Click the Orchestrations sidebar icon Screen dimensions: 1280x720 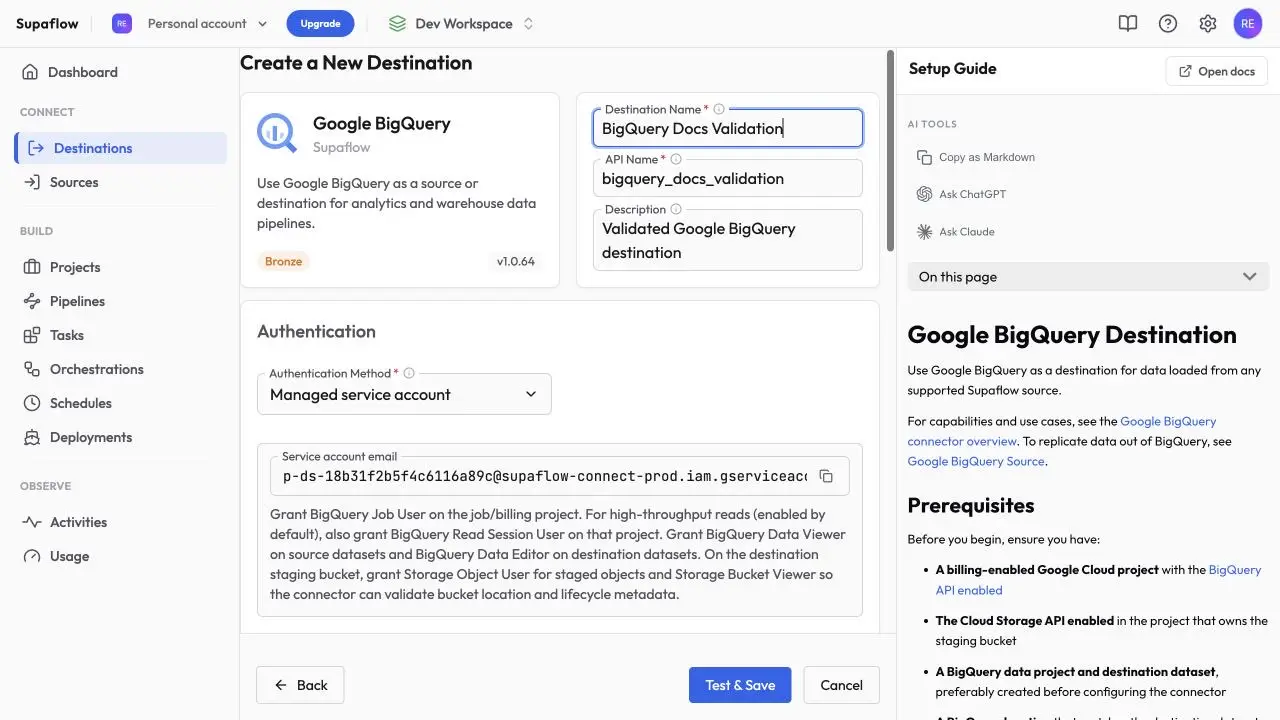pyautogui.click(x=31, y=369)
